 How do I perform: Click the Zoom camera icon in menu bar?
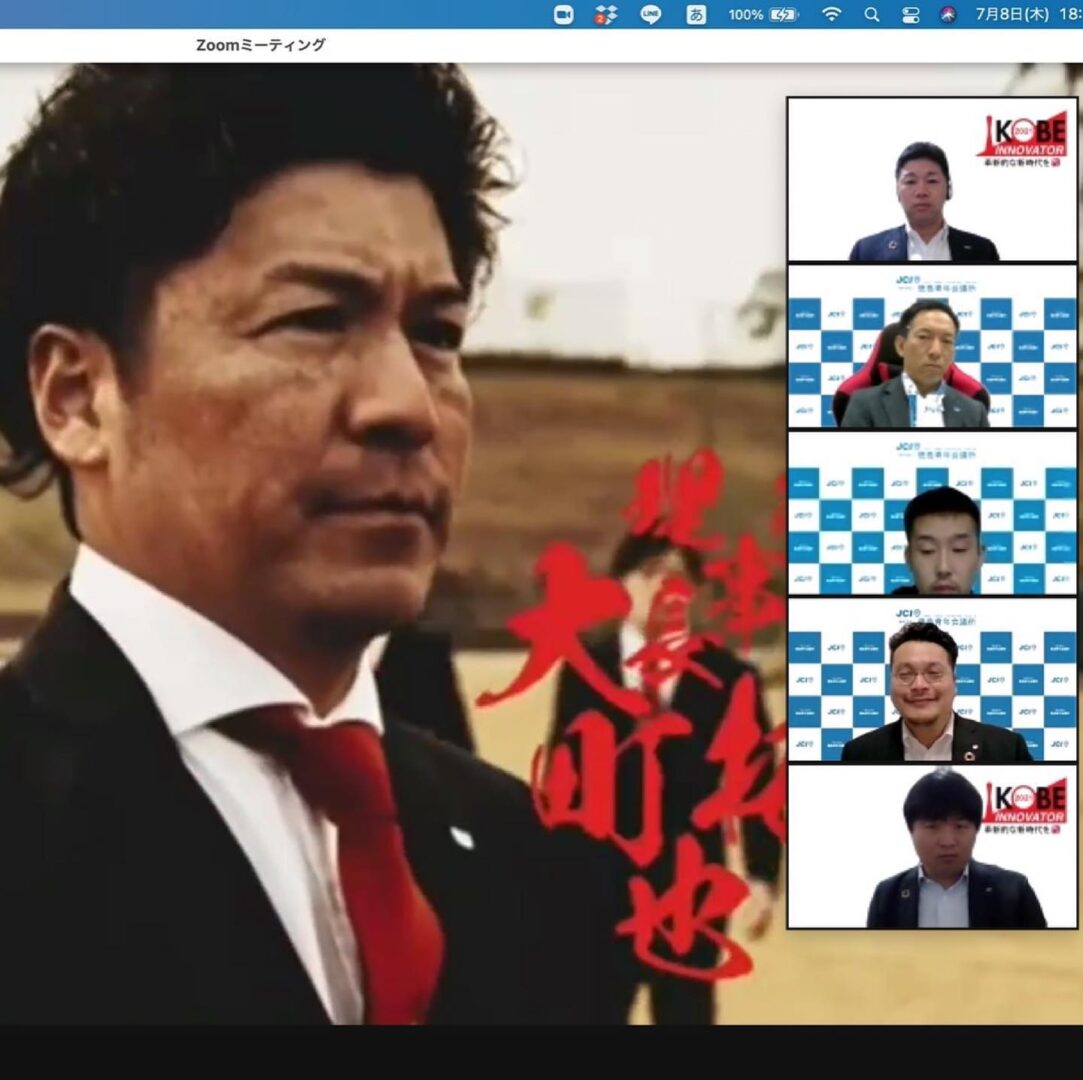point(564,14)
